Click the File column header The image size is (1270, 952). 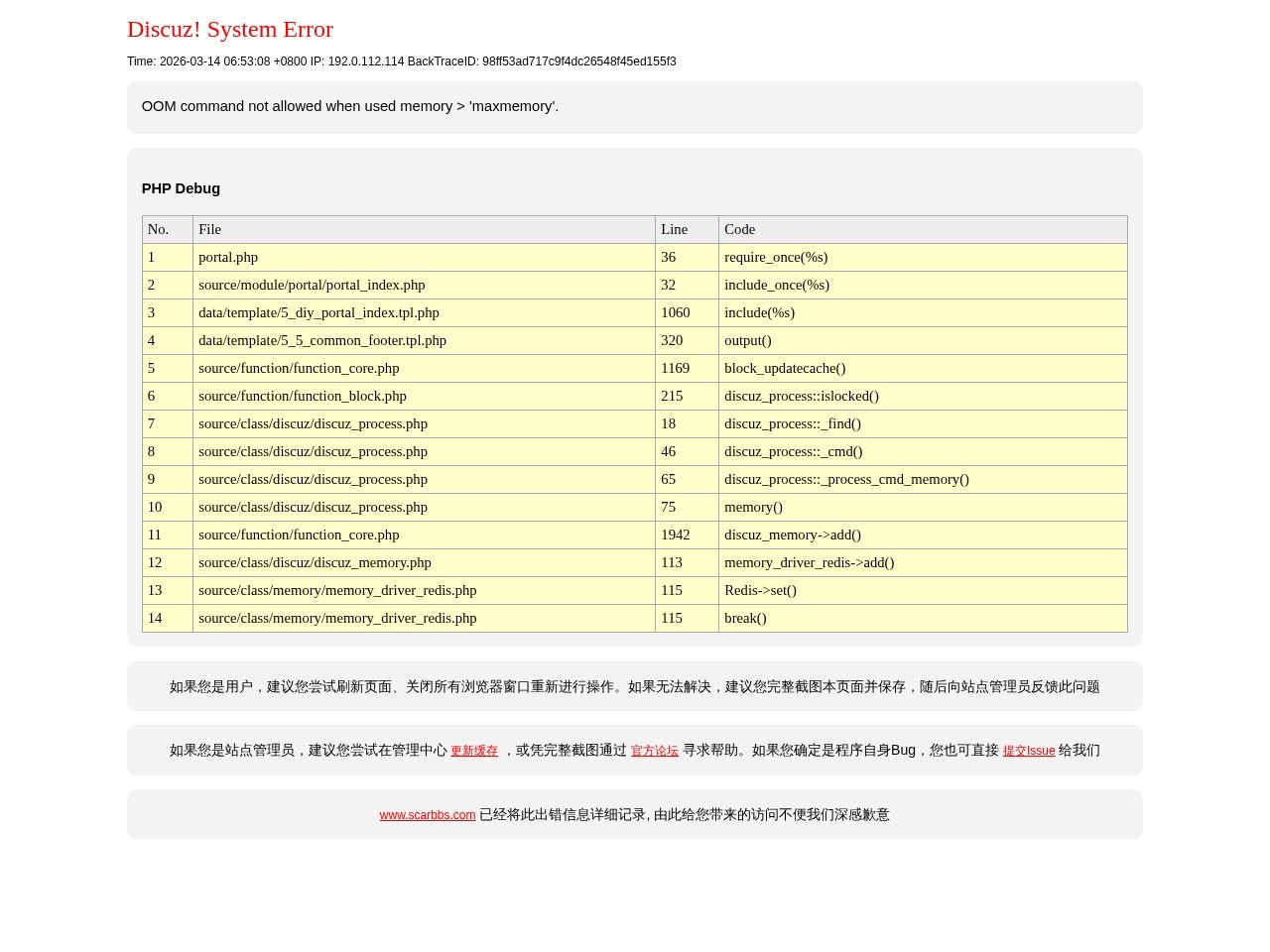[210, 229]
